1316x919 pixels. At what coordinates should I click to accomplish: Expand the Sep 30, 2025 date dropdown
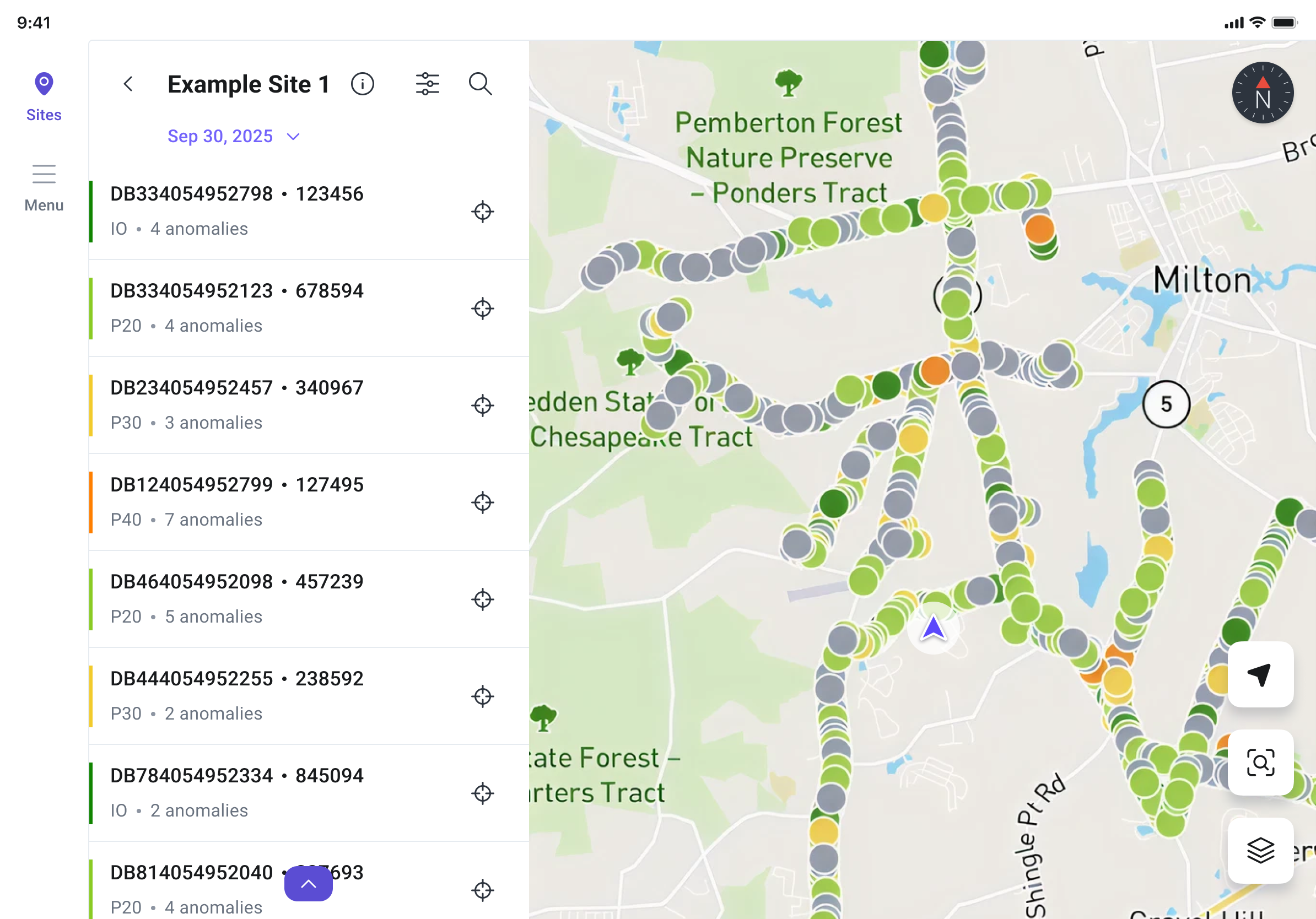[234, 136]
